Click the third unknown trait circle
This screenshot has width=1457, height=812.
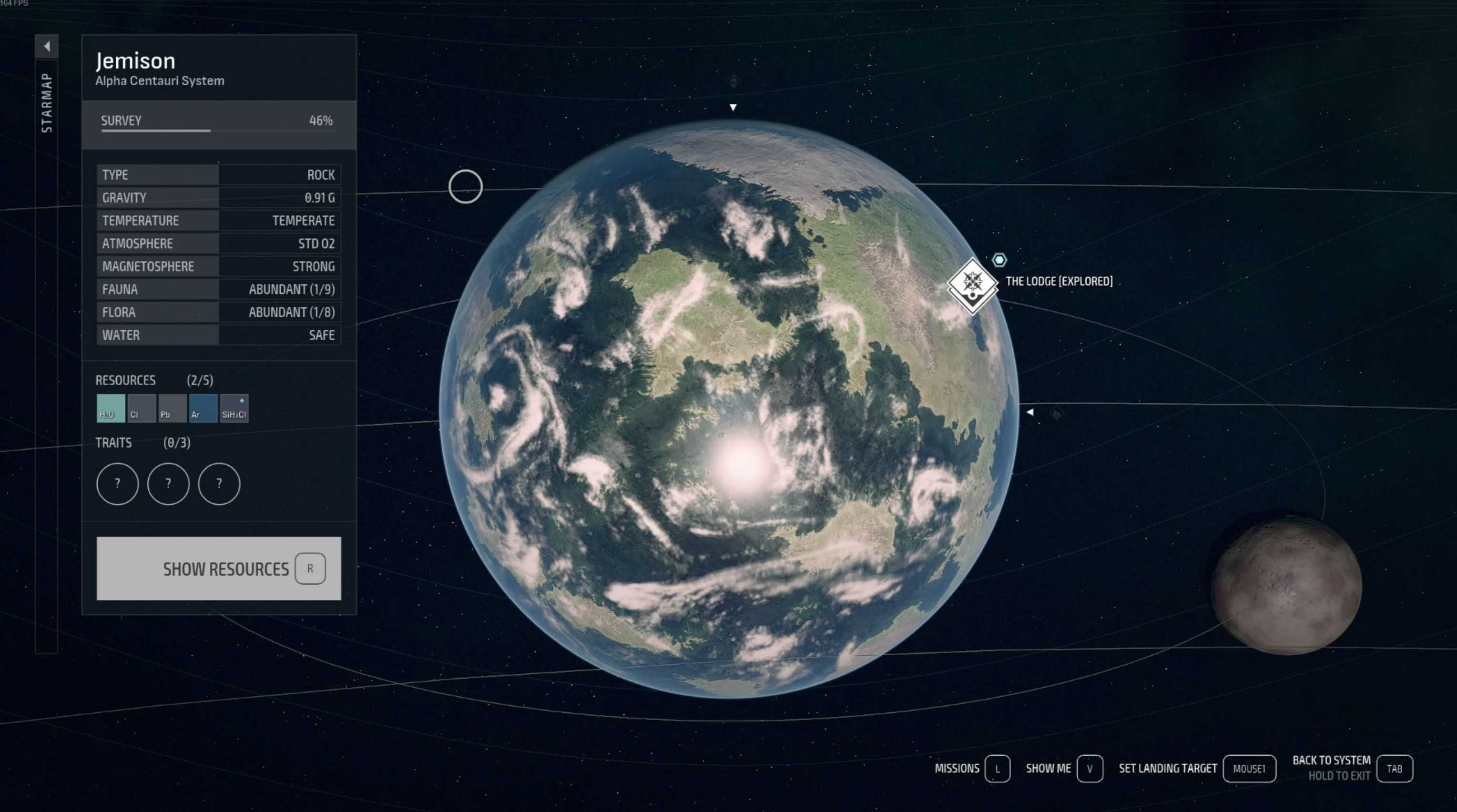click(219, 484)
